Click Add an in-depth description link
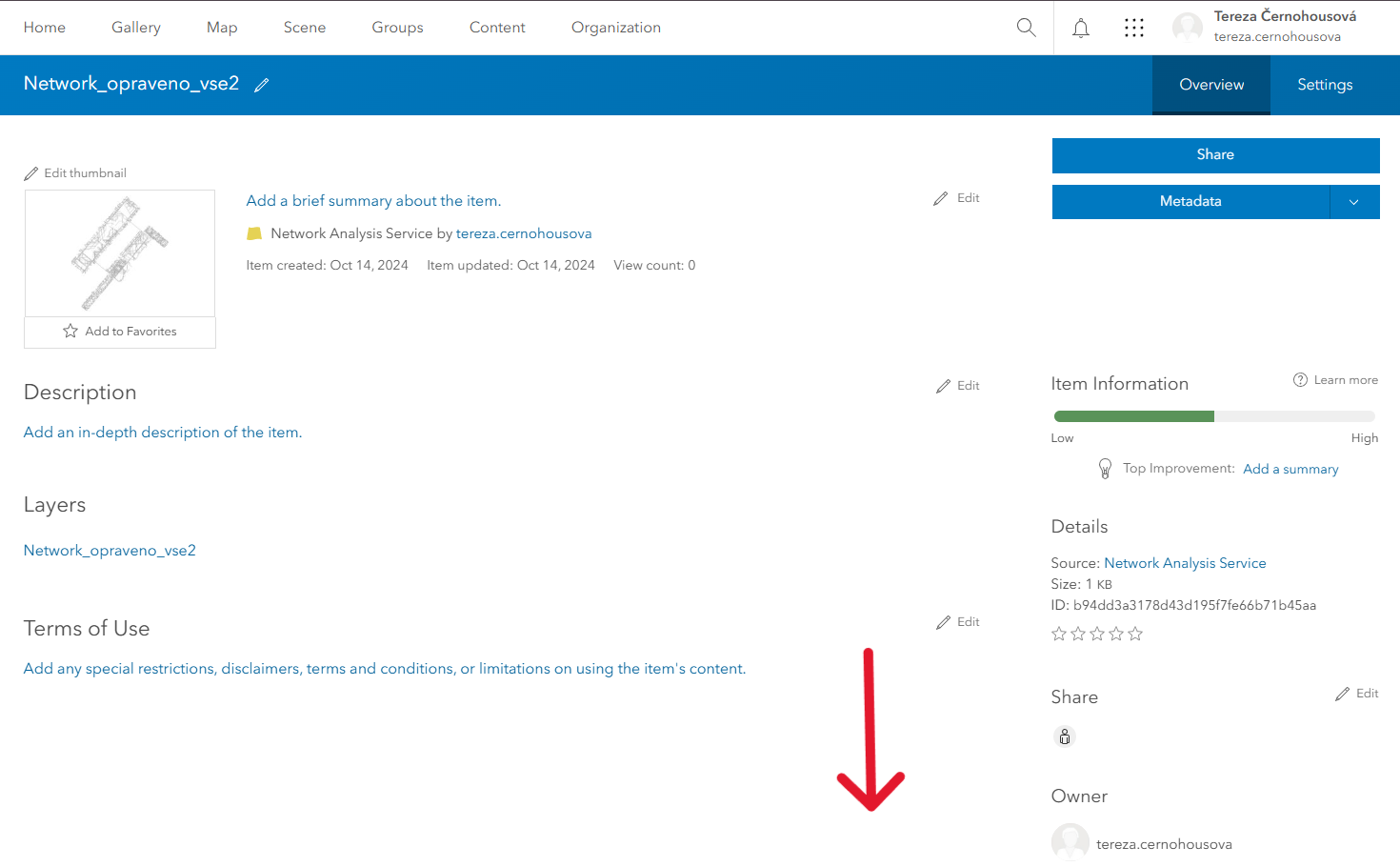1400x867 pixels. (163, 433)
